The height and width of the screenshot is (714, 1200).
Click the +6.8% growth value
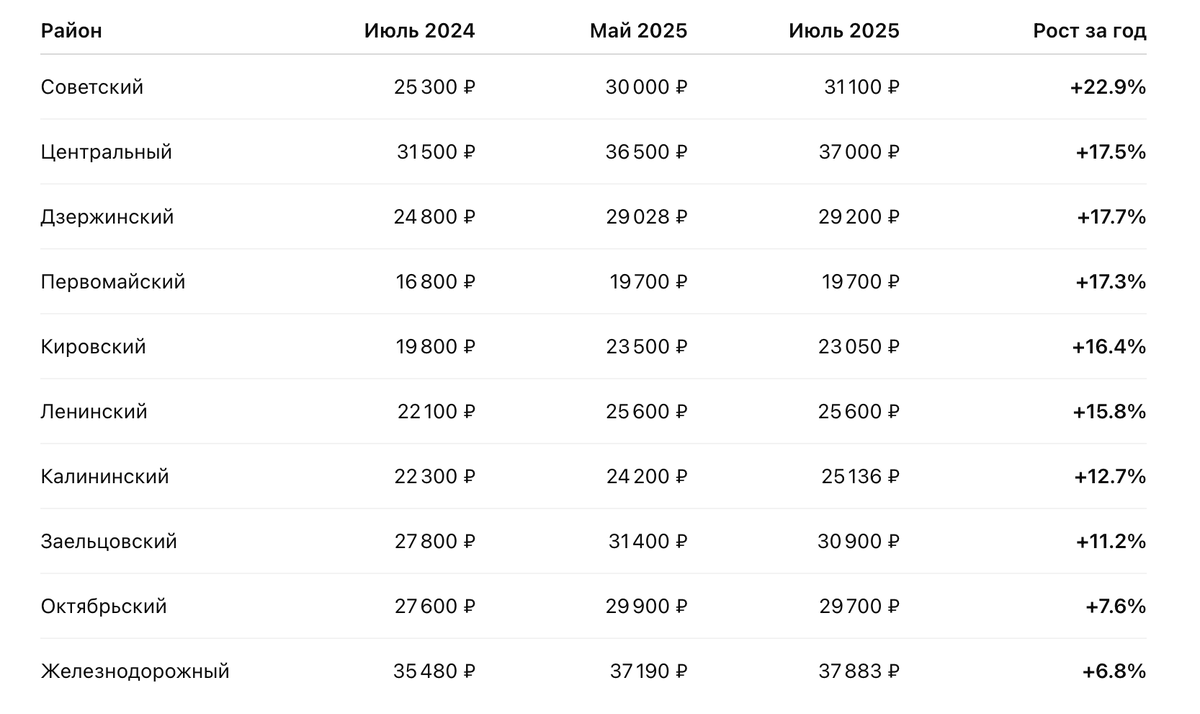tap(1114, 672)
